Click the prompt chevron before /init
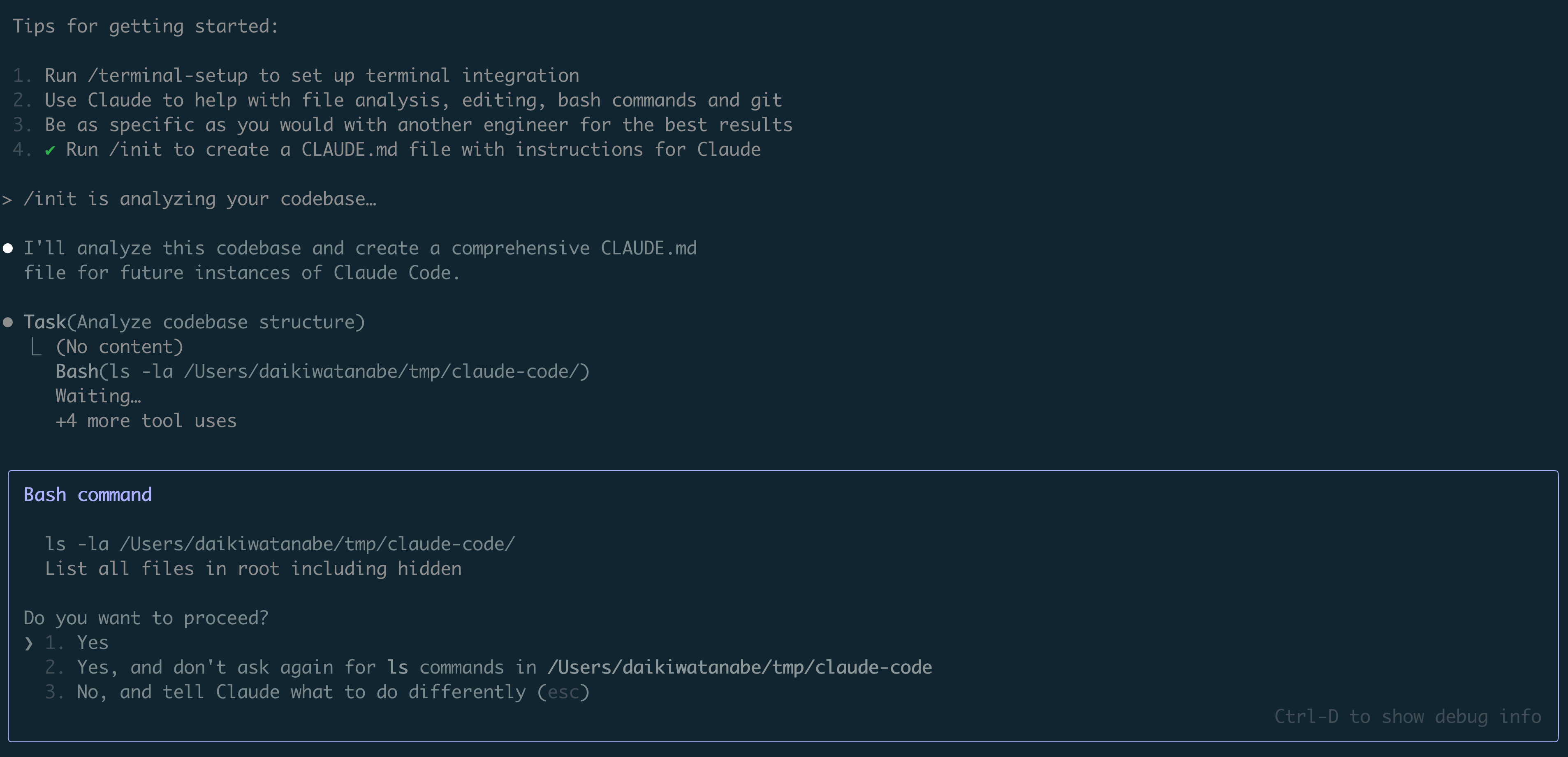Image resolution: width=1568 pixels, height=757 pixels. pyautogui.click(x=7, y=200)
